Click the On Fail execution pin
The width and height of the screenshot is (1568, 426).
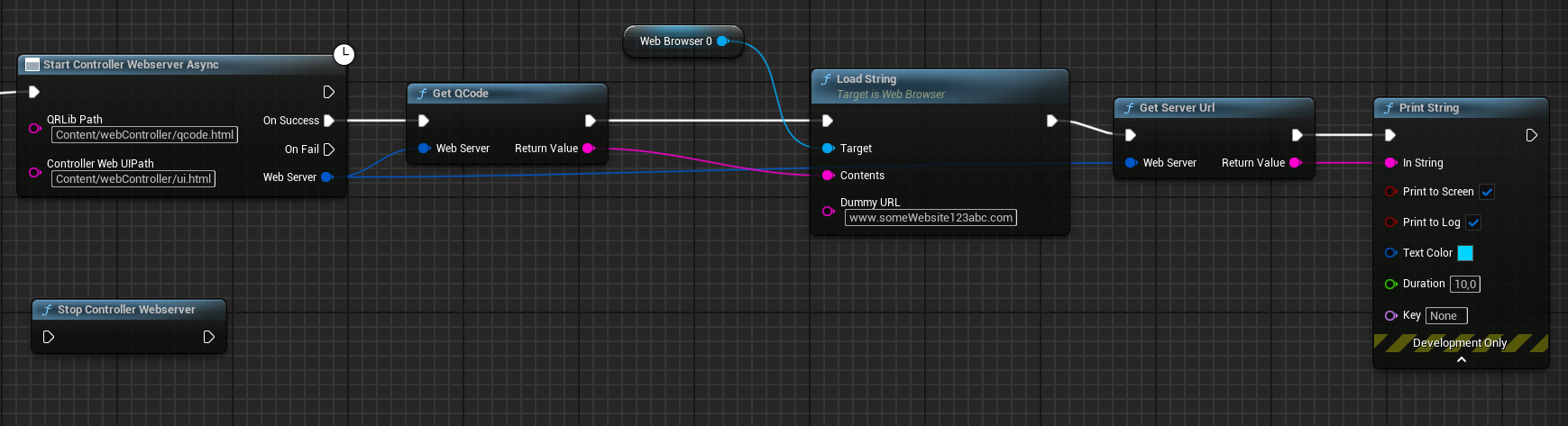[x=329, y=150]
